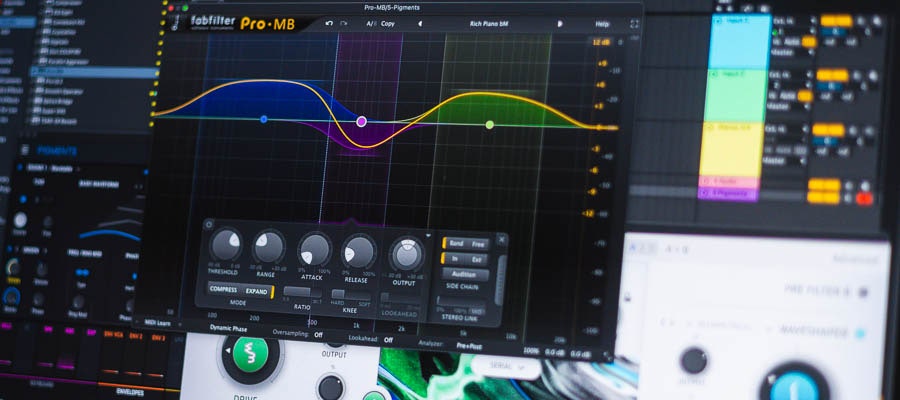Viewport: 900px width, 400px height.
Task: Switch mode to Compress
Action: point(223,290)
